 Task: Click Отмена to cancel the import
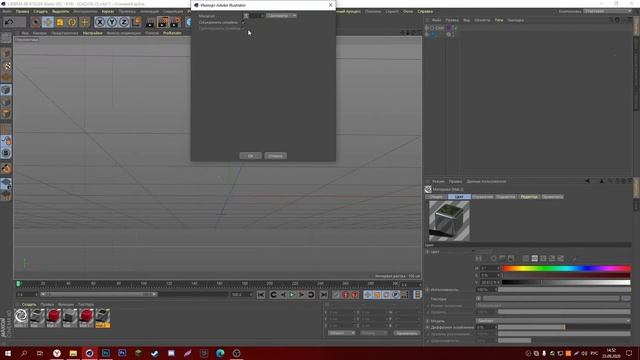click(x=276, y=156)
